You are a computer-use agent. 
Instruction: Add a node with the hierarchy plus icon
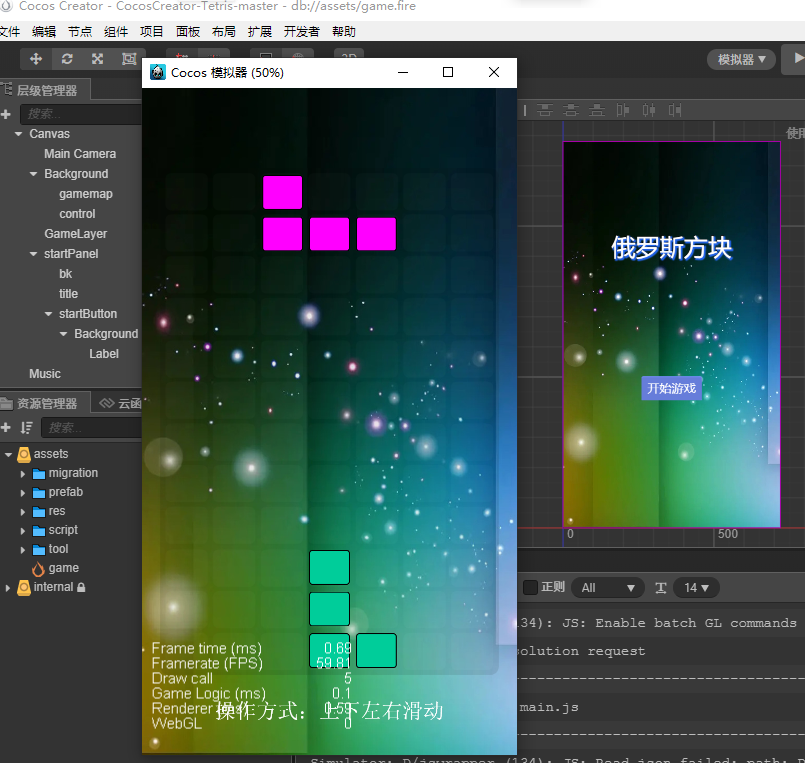click(x=6, y=114)
